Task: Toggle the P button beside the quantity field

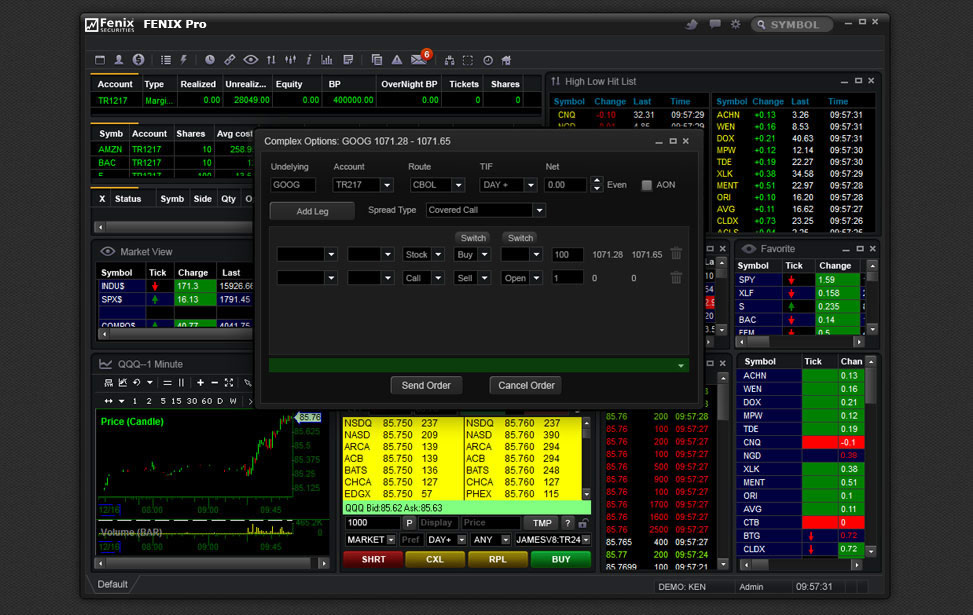Action: [x=409, y=523]
